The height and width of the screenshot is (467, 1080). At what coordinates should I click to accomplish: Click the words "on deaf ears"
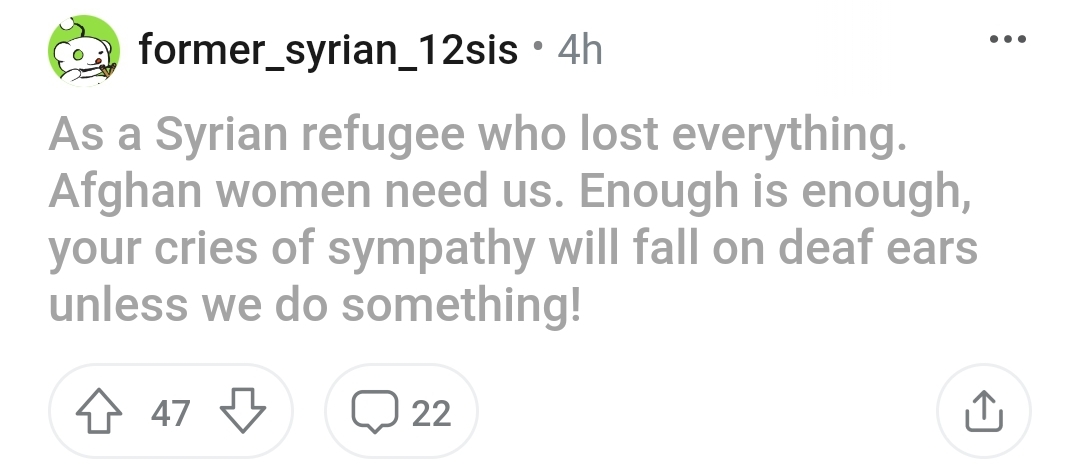[845, 248]
